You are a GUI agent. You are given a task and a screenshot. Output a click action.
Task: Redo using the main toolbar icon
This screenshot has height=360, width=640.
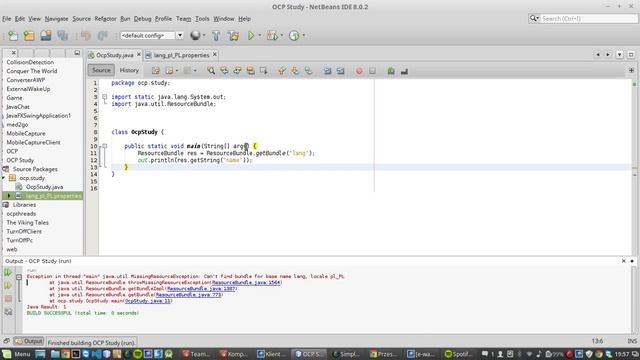(102, 36)
